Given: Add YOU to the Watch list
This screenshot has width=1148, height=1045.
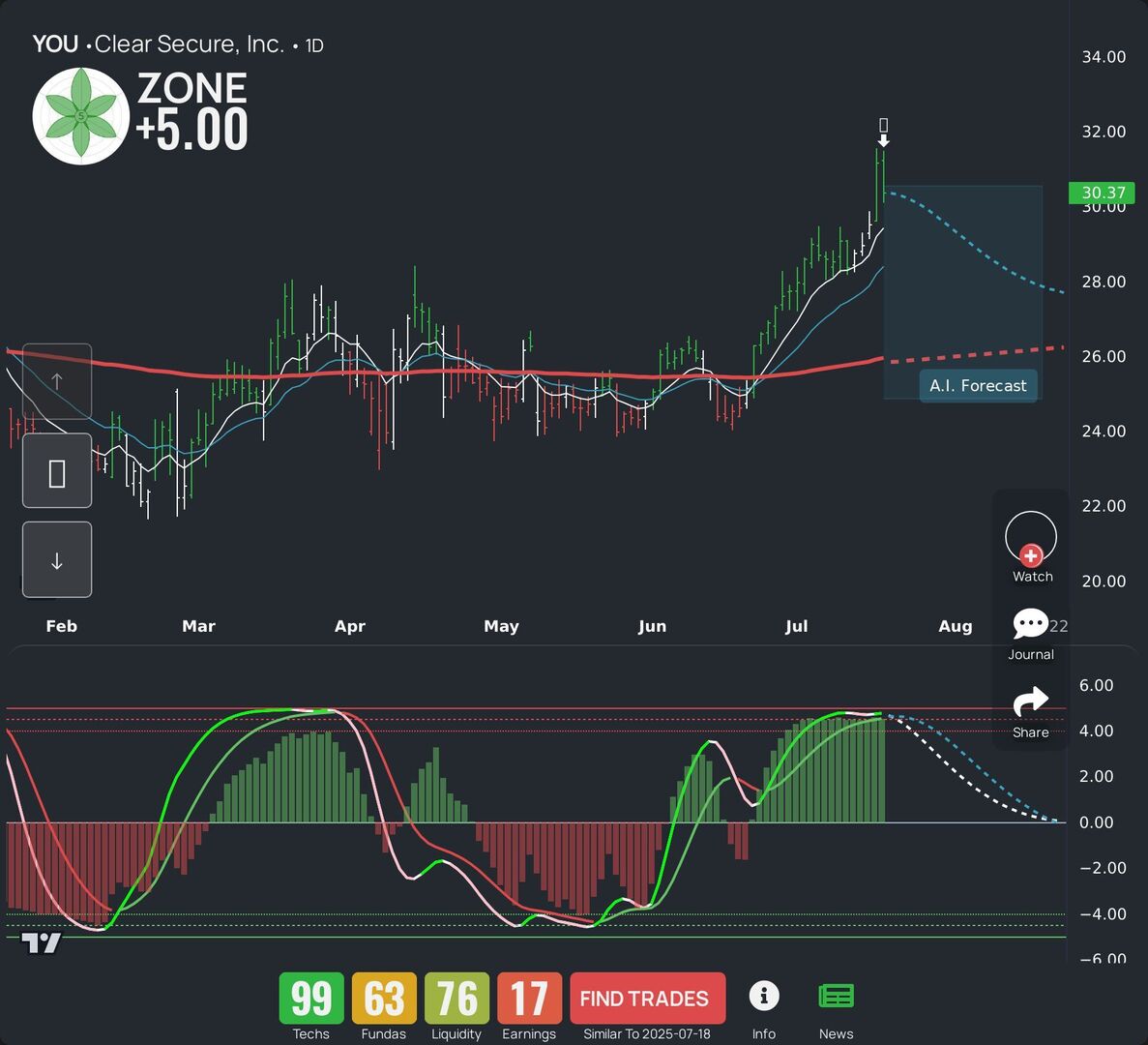Looking at the screenshot, I should (x=1031, y=547).
